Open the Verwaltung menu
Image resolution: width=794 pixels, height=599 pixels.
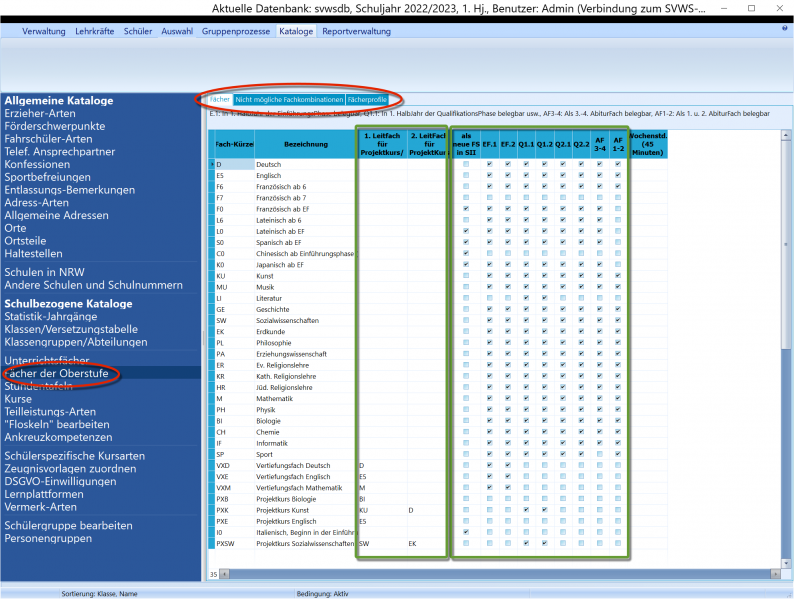pos(44,31)
